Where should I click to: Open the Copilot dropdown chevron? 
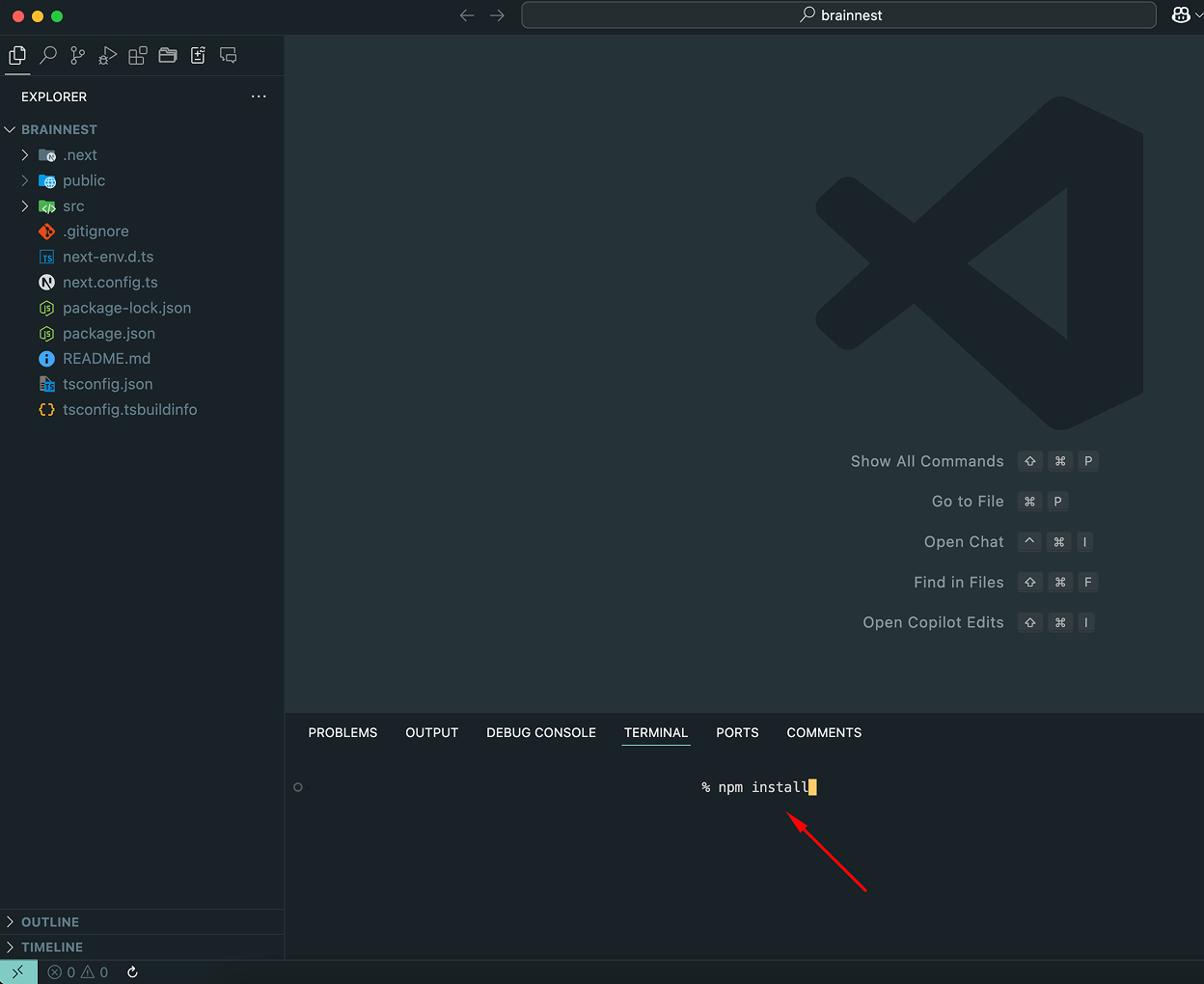point(1198,15)
